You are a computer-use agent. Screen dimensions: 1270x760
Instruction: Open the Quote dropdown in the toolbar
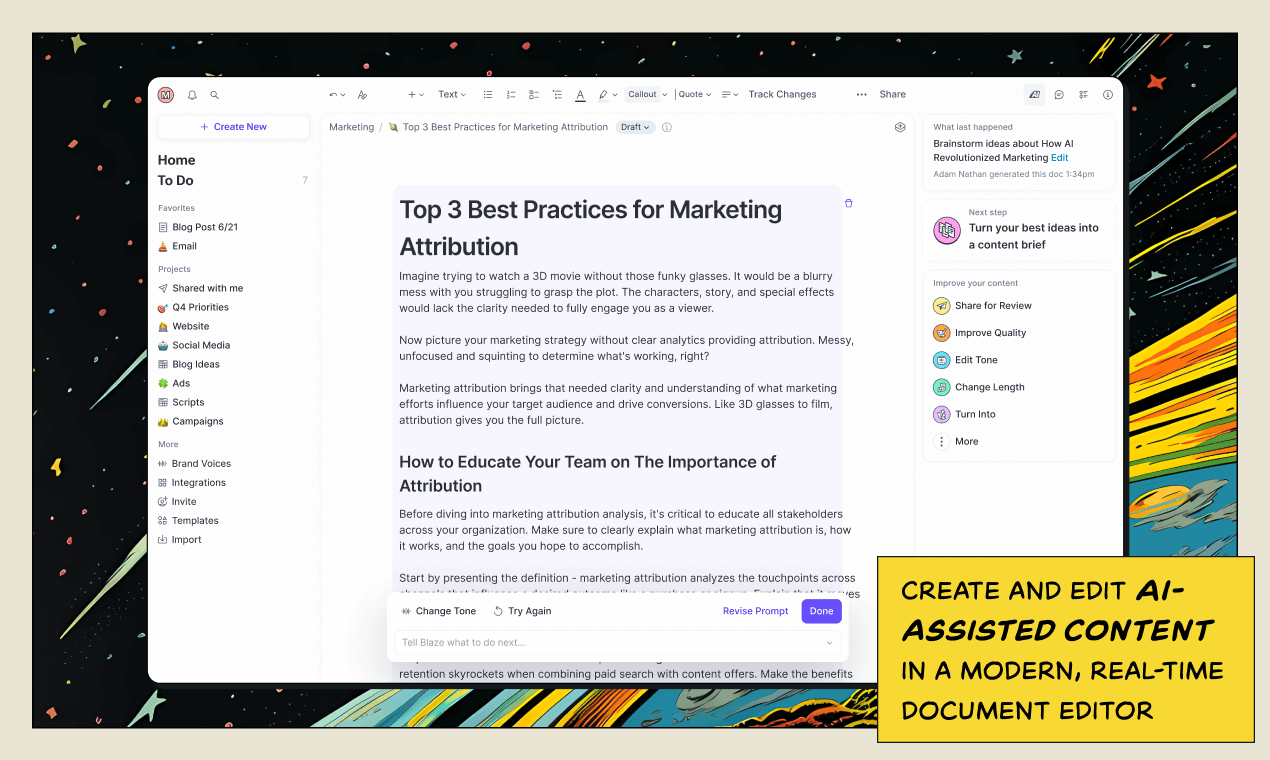click(695, 95)
